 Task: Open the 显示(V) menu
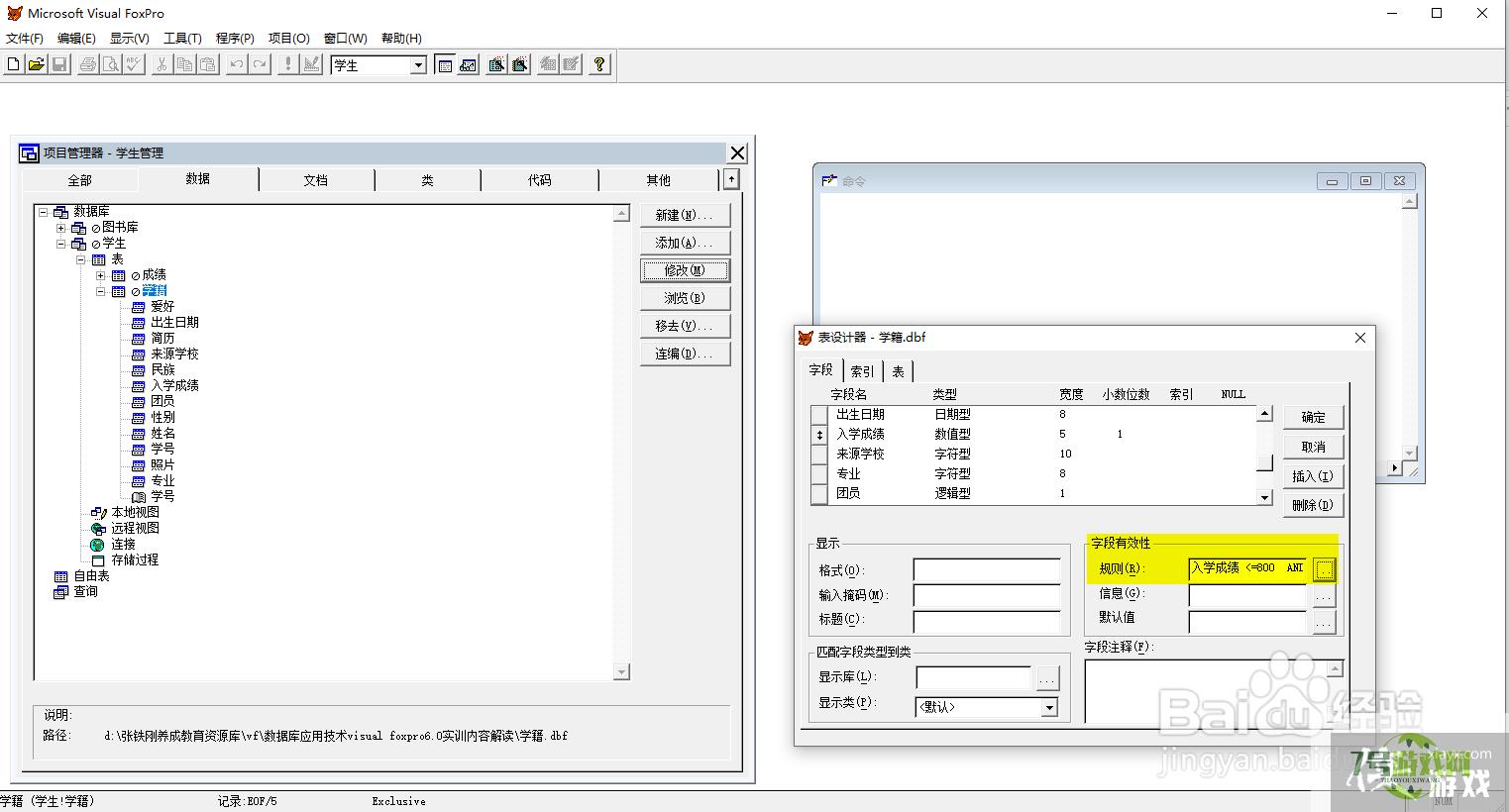coord(129,39)
